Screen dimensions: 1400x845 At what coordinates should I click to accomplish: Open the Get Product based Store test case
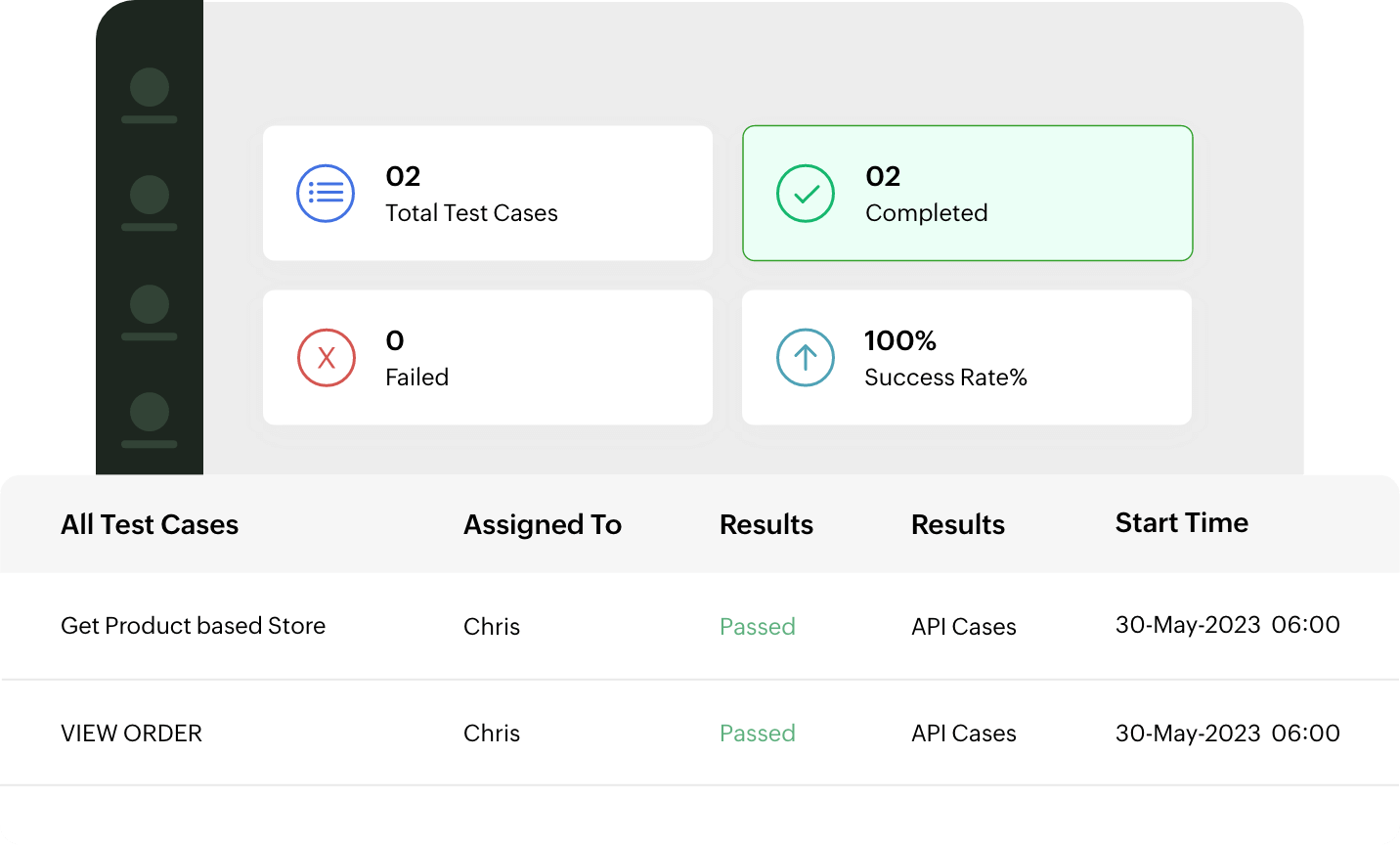pos(193,626)
